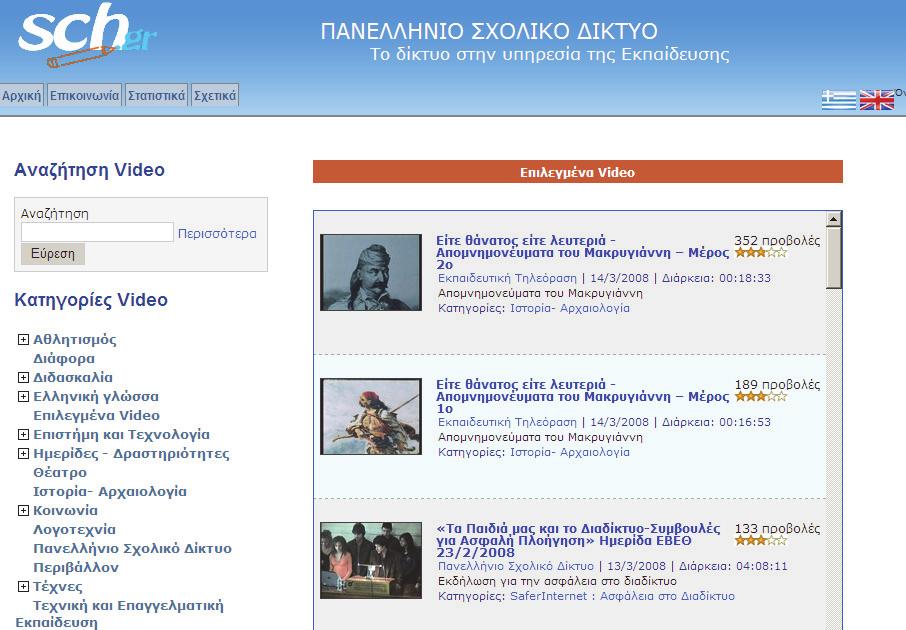Select the Περιβάλλον category

76,568
